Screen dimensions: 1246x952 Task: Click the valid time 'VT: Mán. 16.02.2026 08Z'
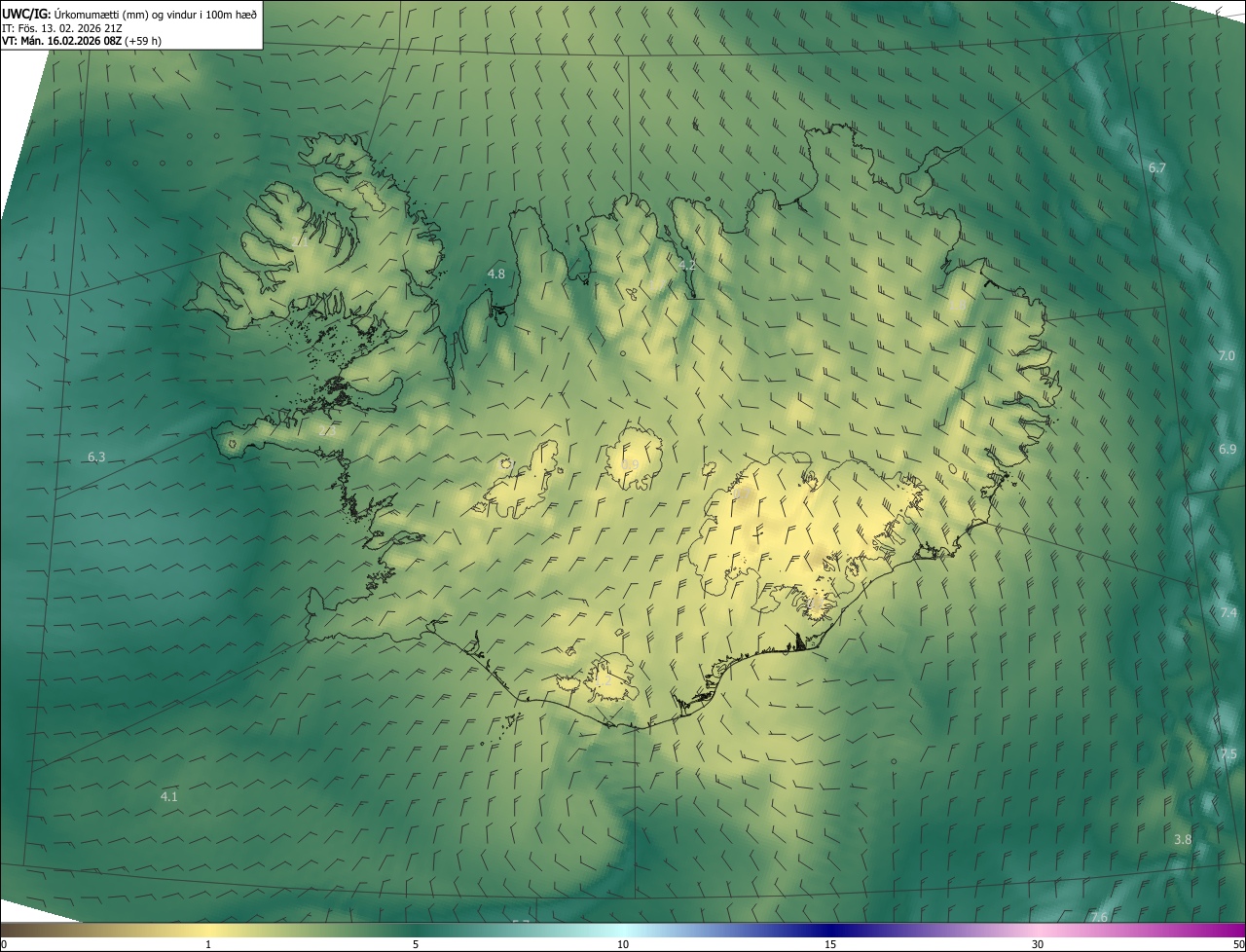point(61,42)
